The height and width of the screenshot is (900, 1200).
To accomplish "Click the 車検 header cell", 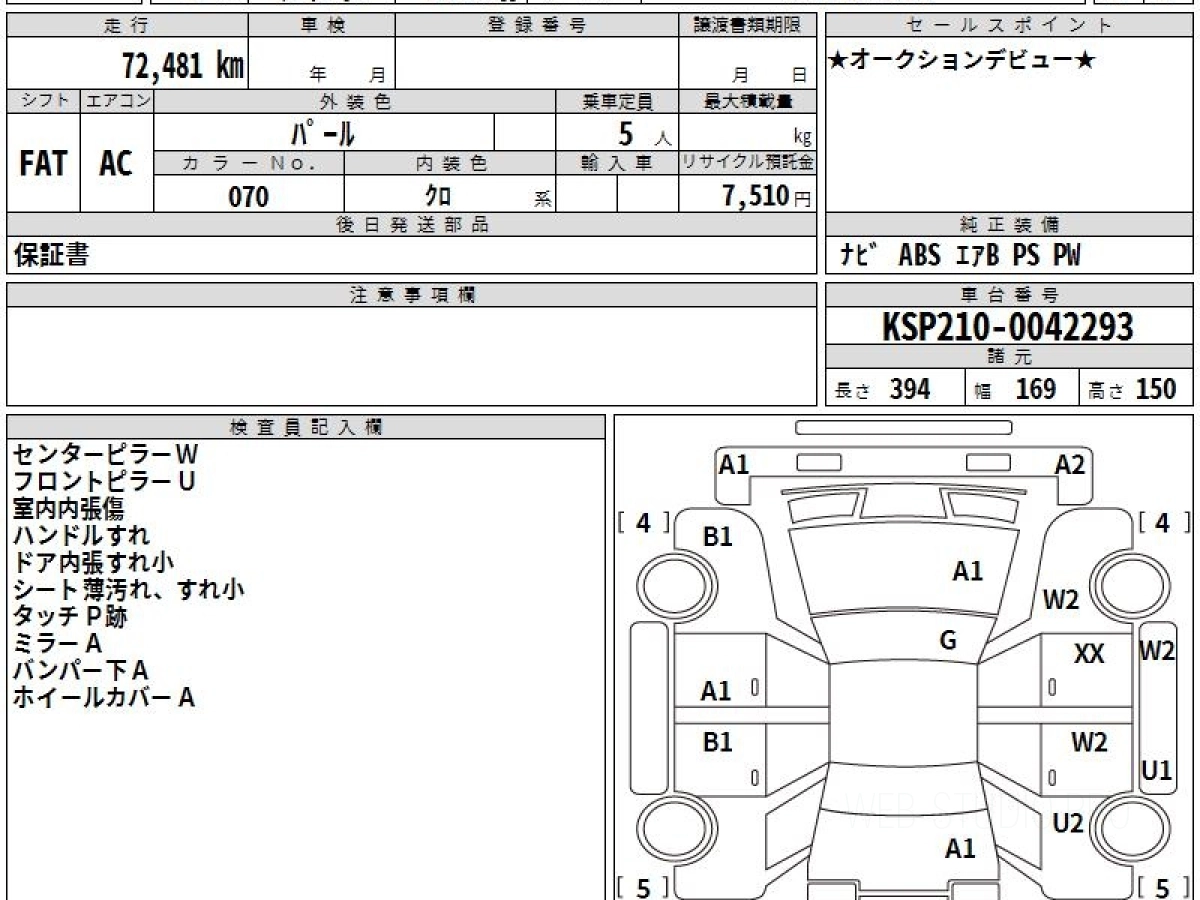I will click(x=322, y=26).
